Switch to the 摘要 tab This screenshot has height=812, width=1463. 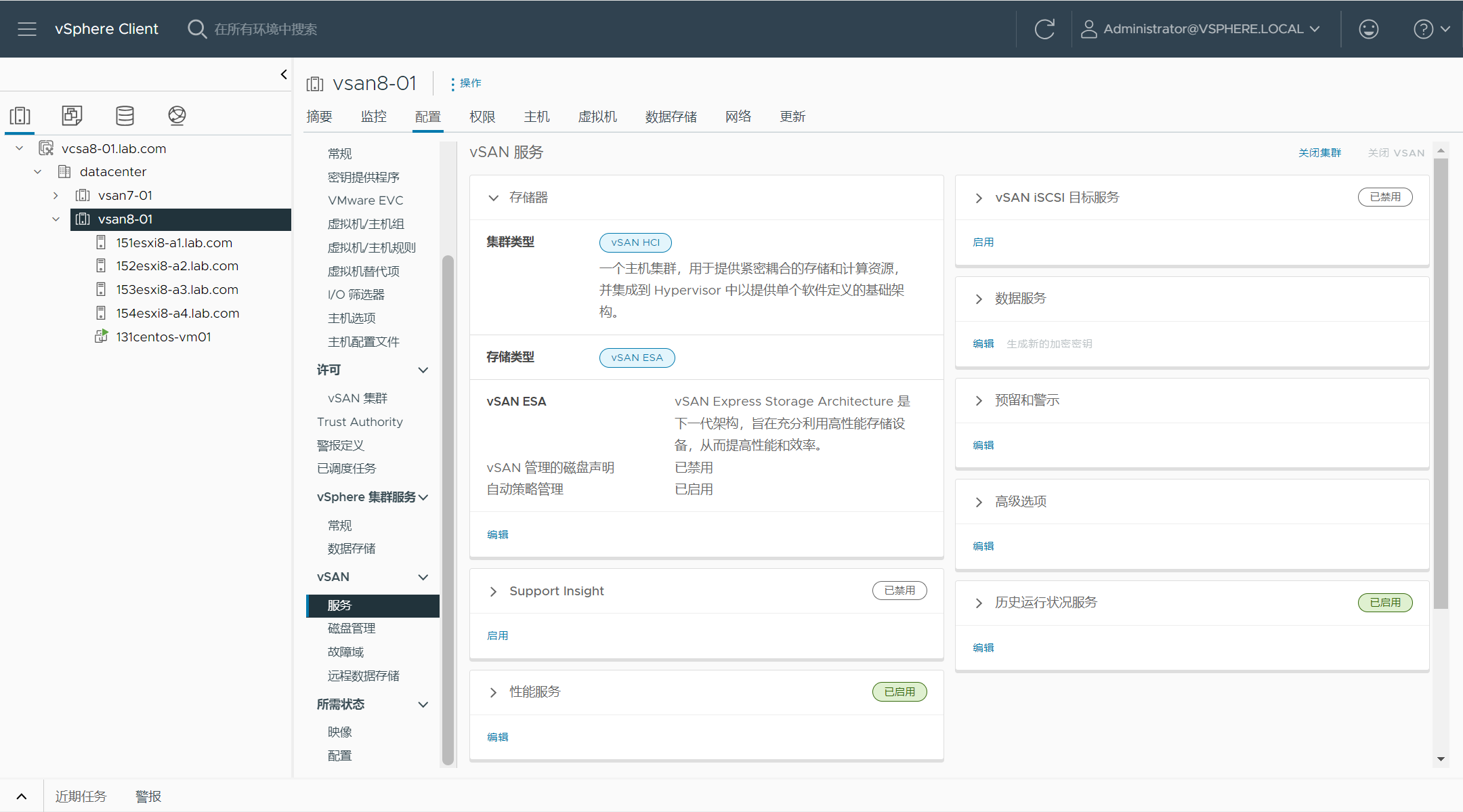click(319, 116)
